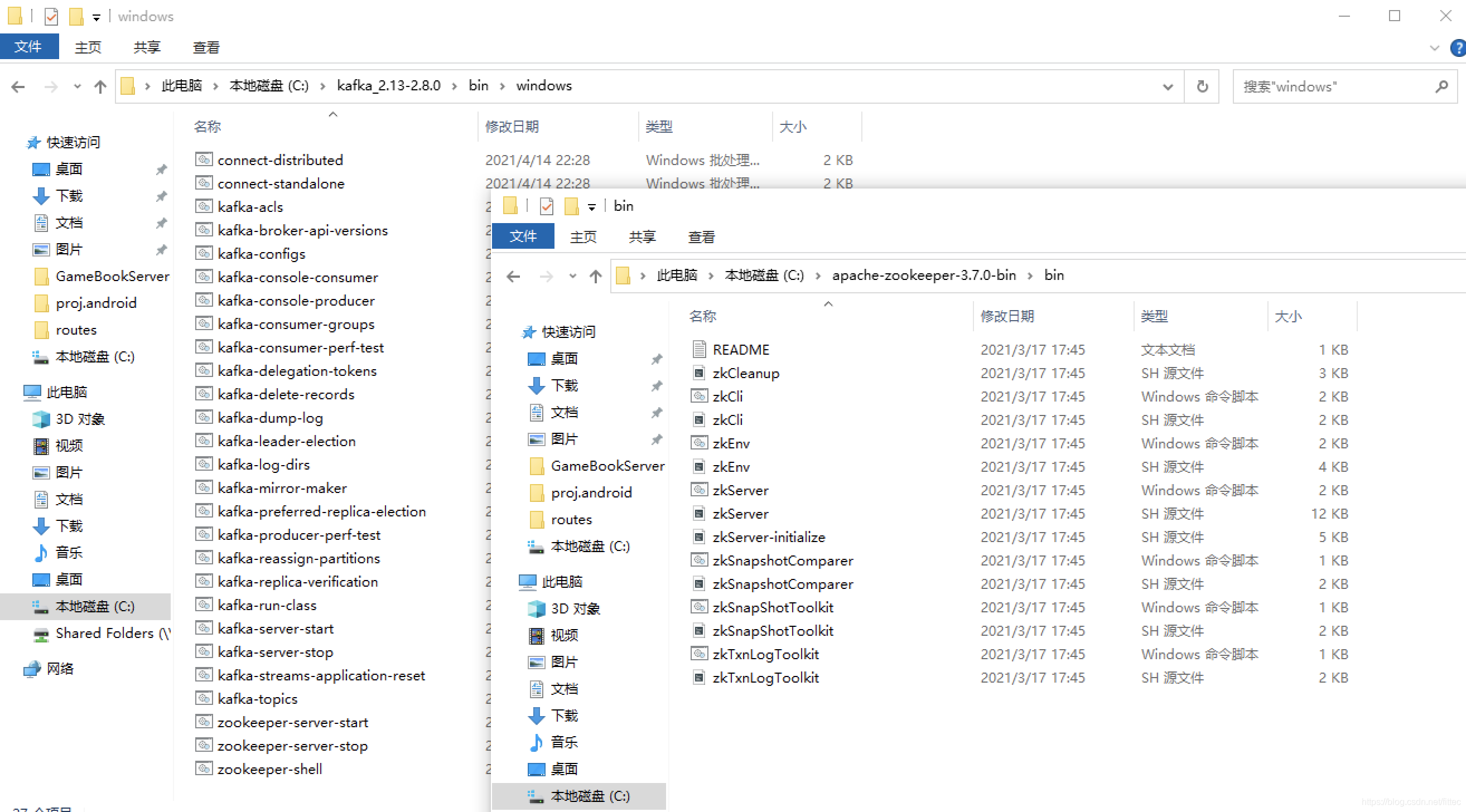
Task: Open recent locations dropdown in windows window
Action: (x=78, y=86)
